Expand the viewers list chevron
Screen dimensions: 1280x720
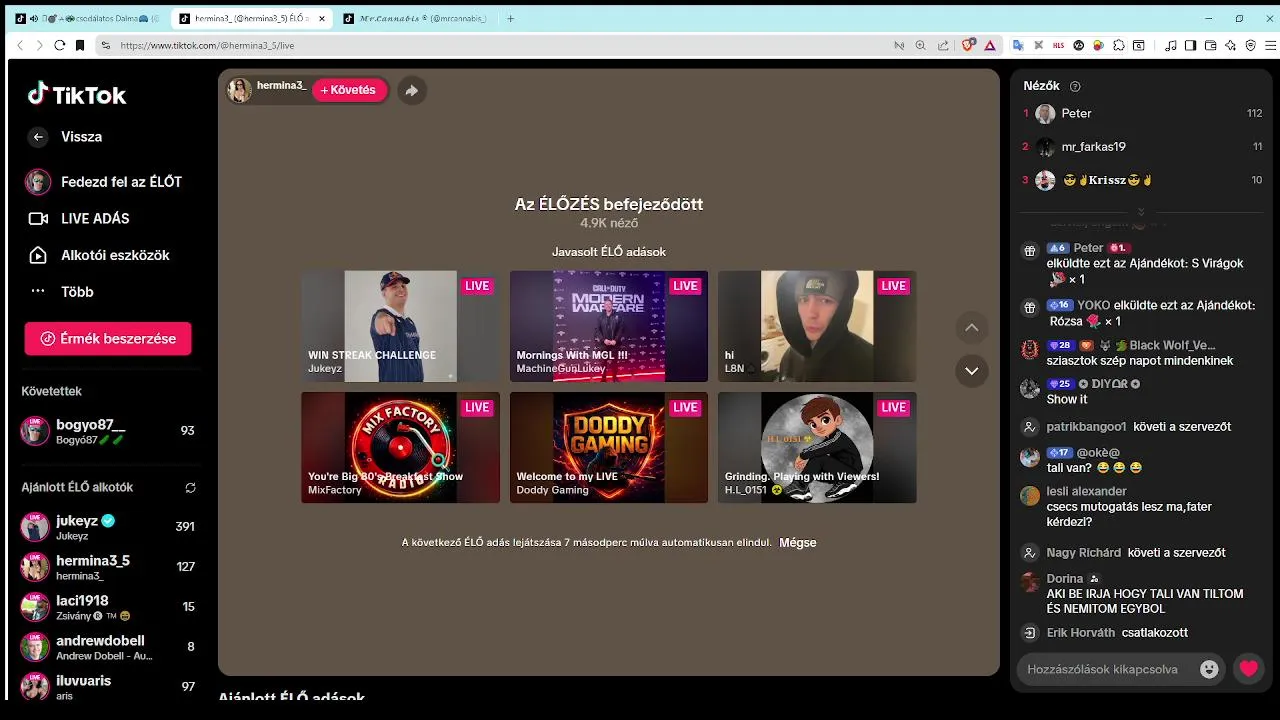[1141, 212]
